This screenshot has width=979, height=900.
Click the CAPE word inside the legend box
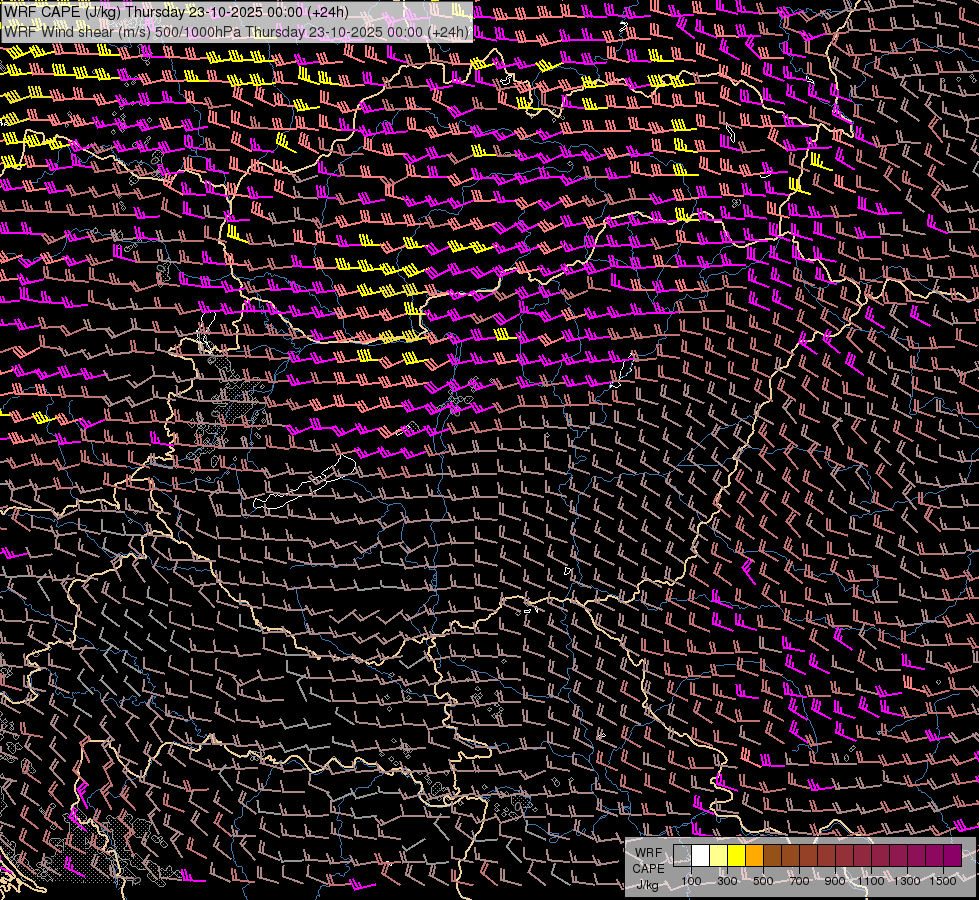click(648, 868)
